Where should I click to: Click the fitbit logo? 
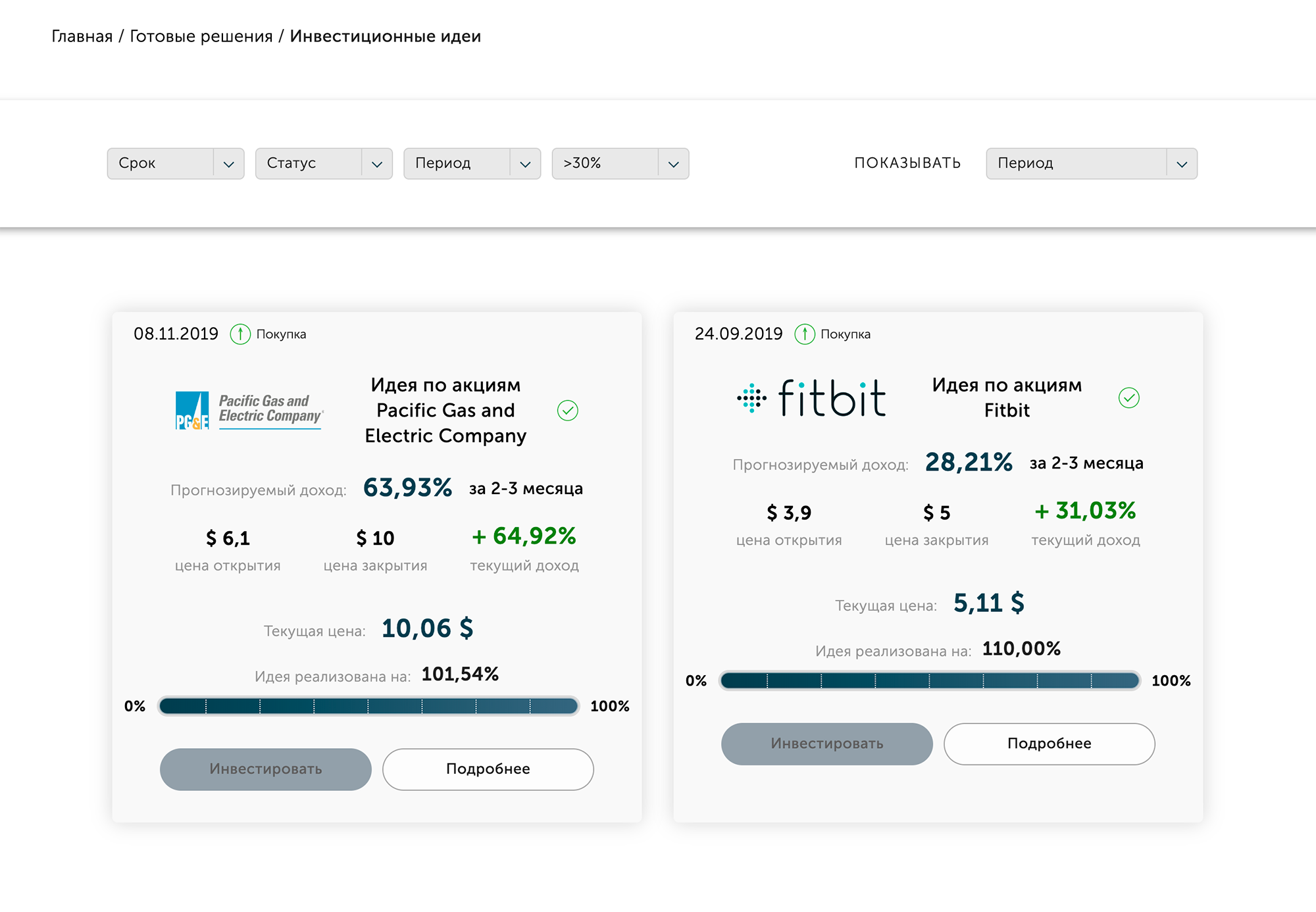[x=811, y=398]
